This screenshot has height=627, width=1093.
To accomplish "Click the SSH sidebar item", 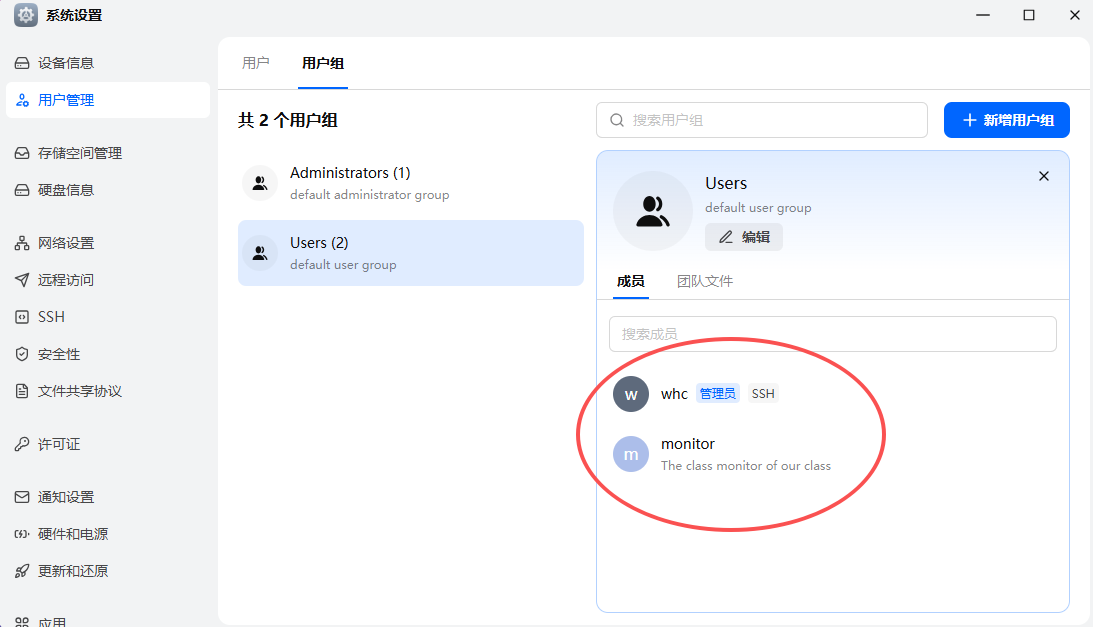I will [107, 317].
